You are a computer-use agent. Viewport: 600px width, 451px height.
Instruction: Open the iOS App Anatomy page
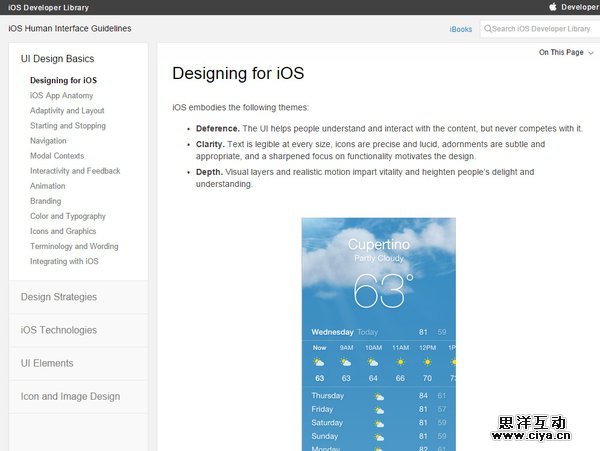[61, 96]
